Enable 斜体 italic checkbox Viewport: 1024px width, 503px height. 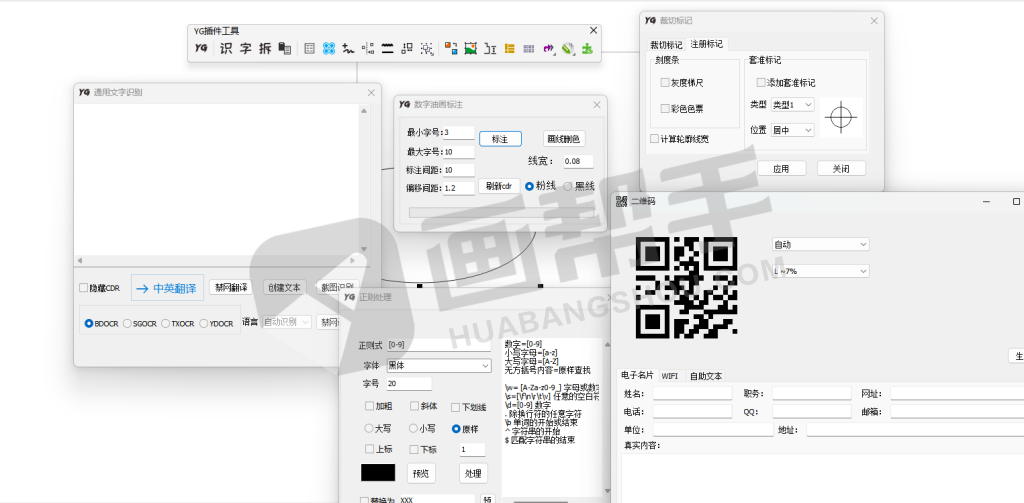(414, 406)
